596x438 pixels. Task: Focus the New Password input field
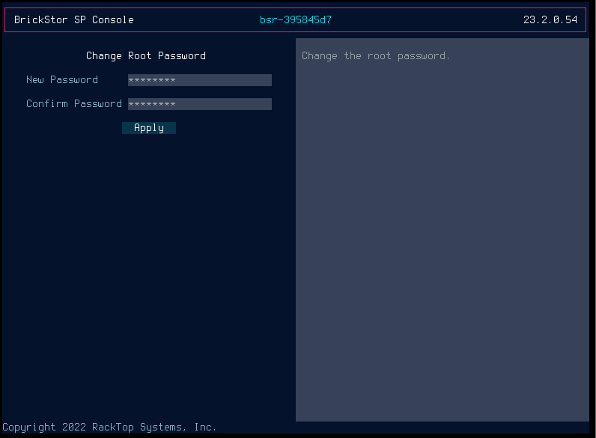200,80
